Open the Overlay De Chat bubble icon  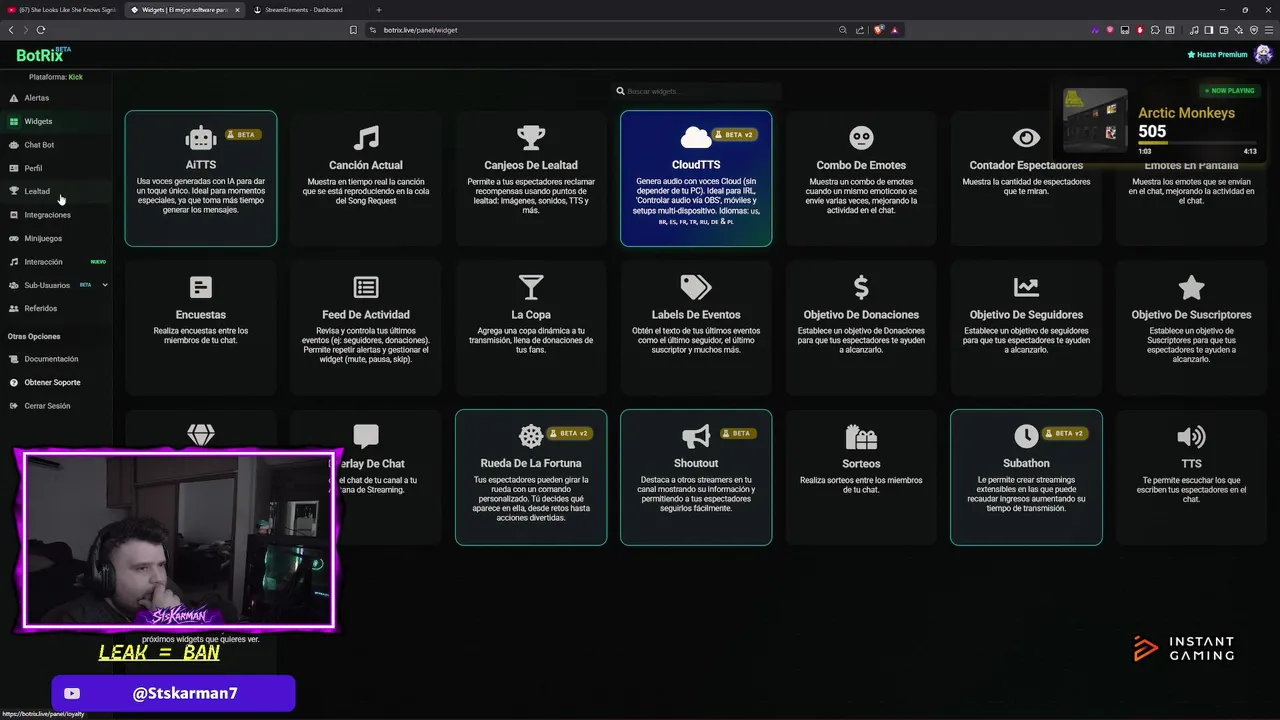[366, 436]
